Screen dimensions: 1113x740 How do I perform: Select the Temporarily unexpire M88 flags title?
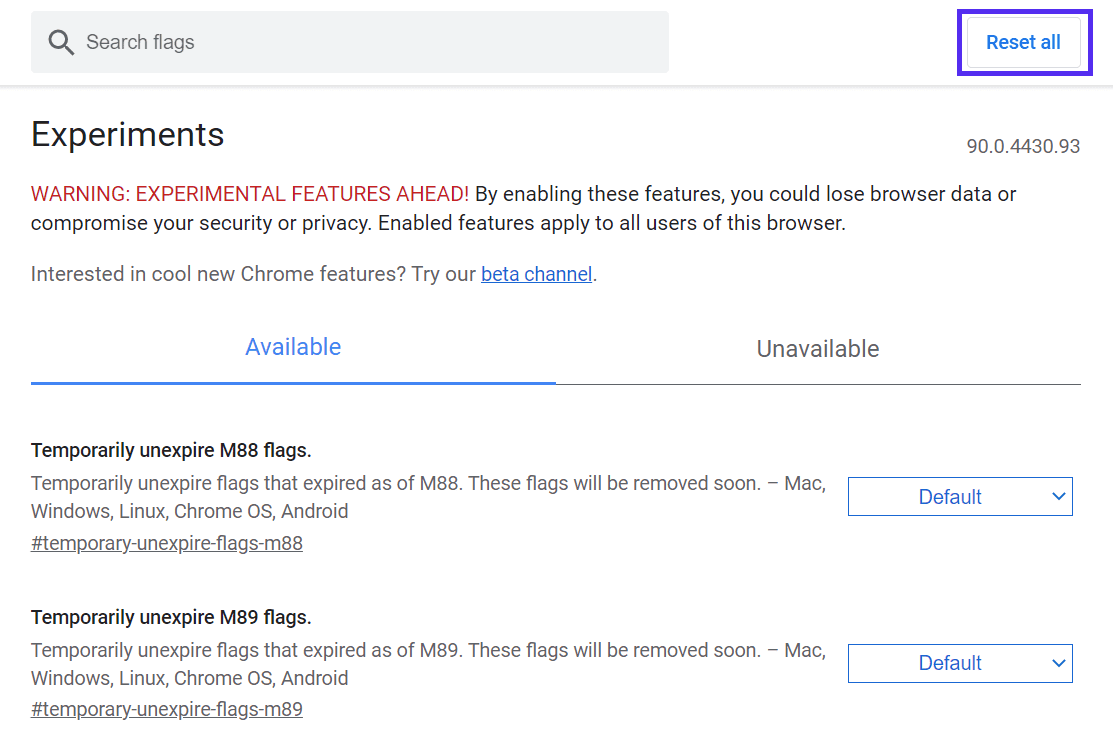pyautogui.click(x=171, y=450)
